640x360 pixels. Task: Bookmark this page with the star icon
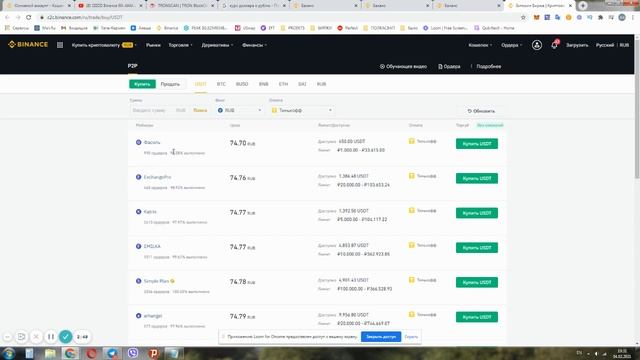[523, 17]
